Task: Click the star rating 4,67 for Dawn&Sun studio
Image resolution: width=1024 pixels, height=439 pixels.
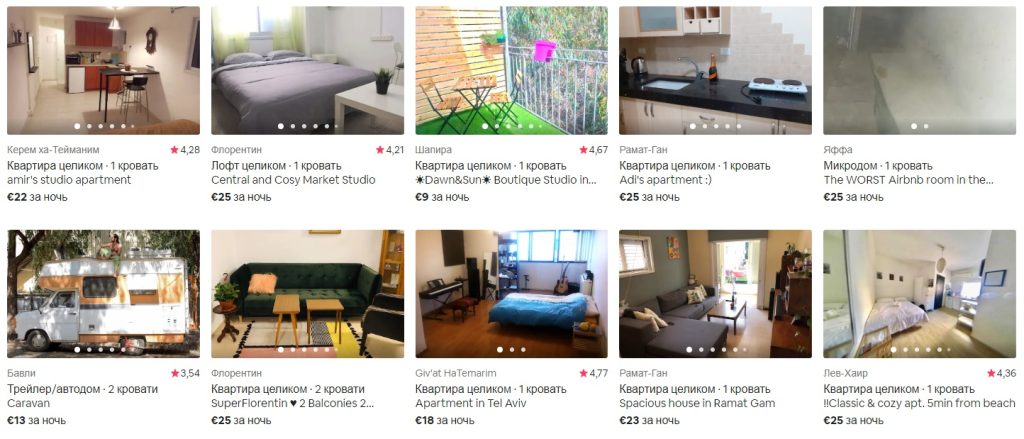Action: (x=593, y=150)
